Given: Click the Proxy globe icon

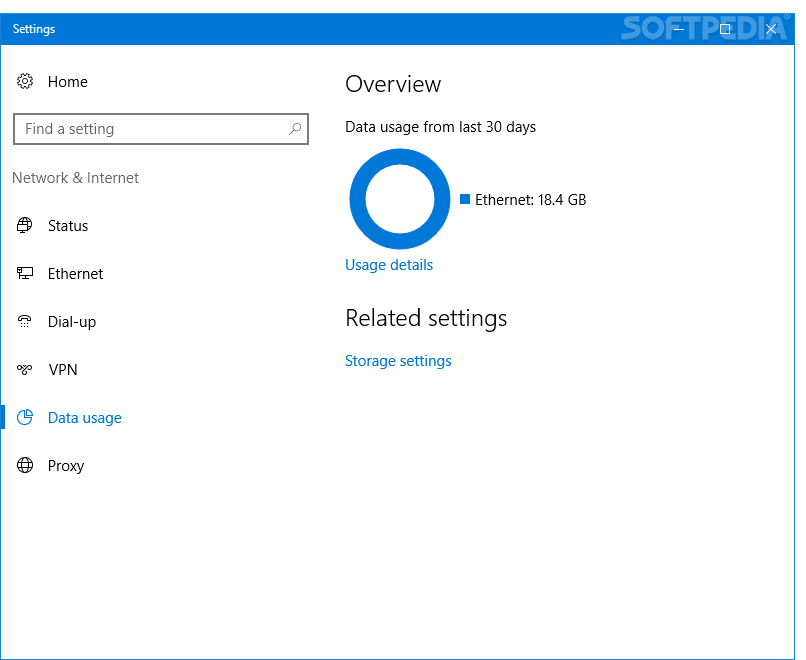Looking at the screenshot, I should tap(25, 465).
